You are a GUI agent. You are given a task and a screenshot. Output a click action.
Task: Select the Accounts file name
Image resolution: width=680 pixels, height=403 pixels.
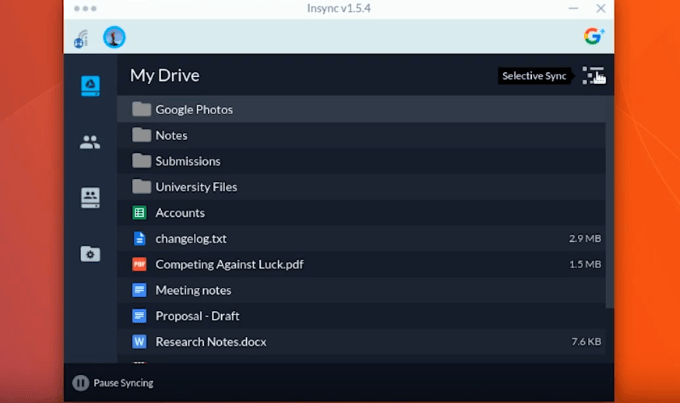coord(180,213)
